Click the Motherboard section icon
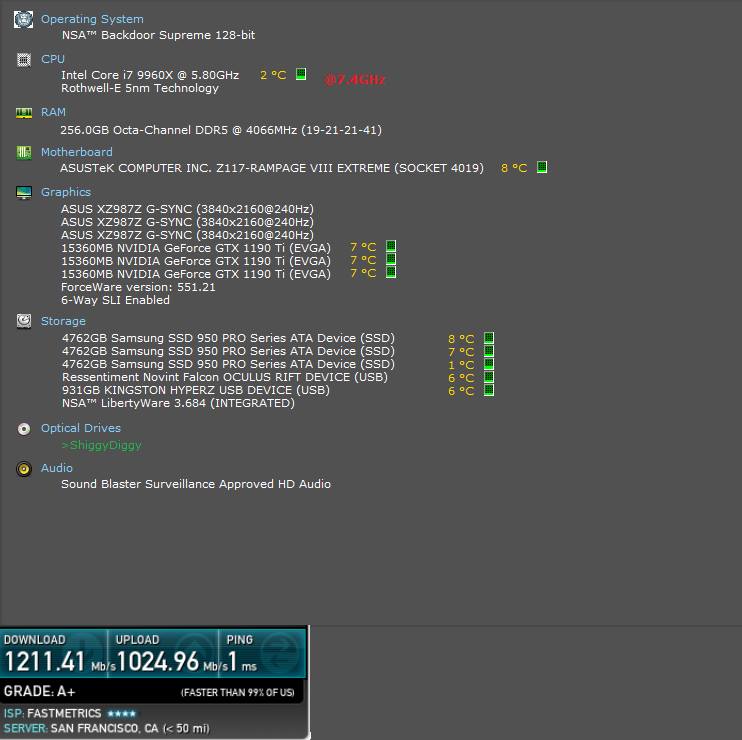The width and height of the screenshot is (742, 740). tap(24, 152)
